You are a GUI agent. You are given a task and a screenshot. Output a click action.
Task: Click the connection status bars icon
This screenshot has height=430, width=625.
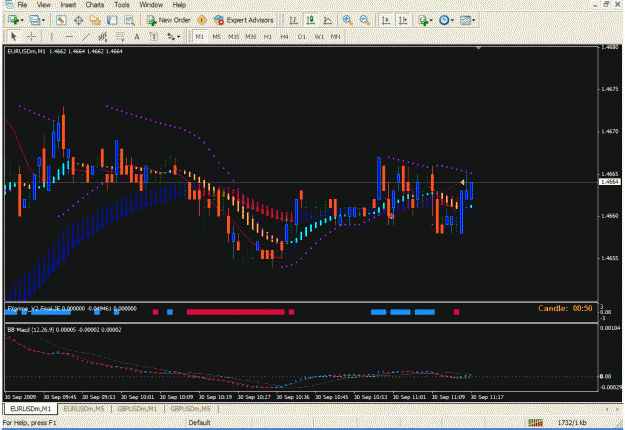pos(535,422)
